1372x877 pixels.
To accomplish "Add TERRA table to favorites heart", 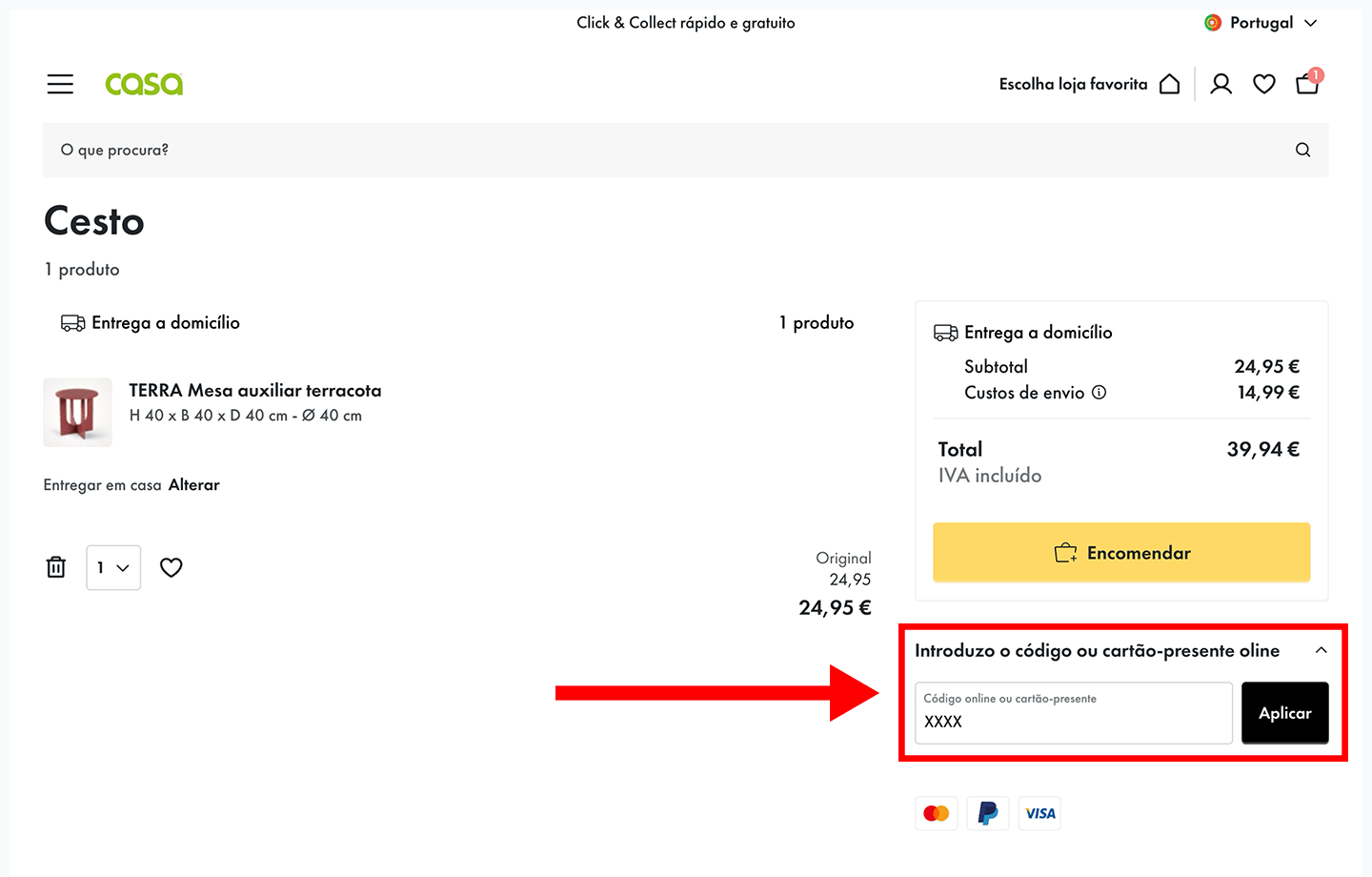I will [171, 567].
